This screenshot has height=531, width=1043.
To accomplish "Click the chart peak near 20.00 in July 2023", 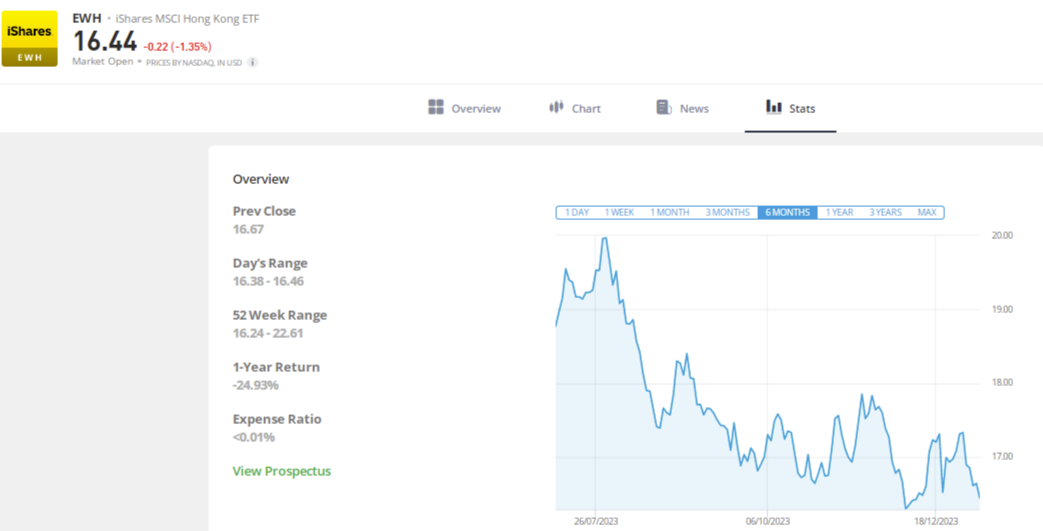I will click(604, 238).
